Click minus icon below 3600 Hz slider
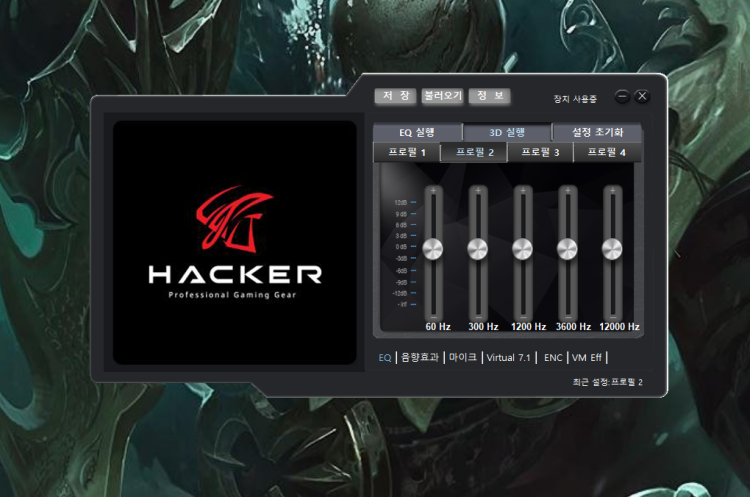The height and width of the screenshot is (497, 750). pyautogui.click(x=568, y=317)
